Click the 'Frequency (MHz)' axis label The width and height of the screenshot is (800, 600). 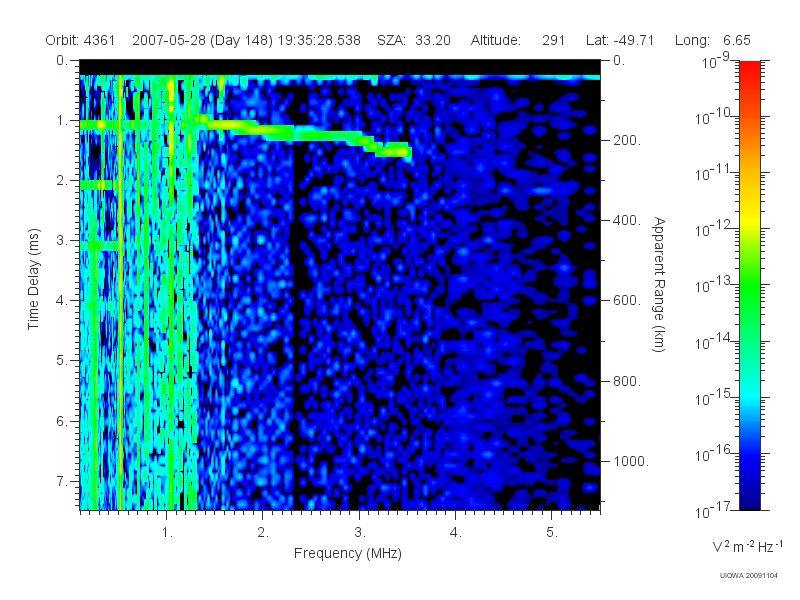coord(347,553)
